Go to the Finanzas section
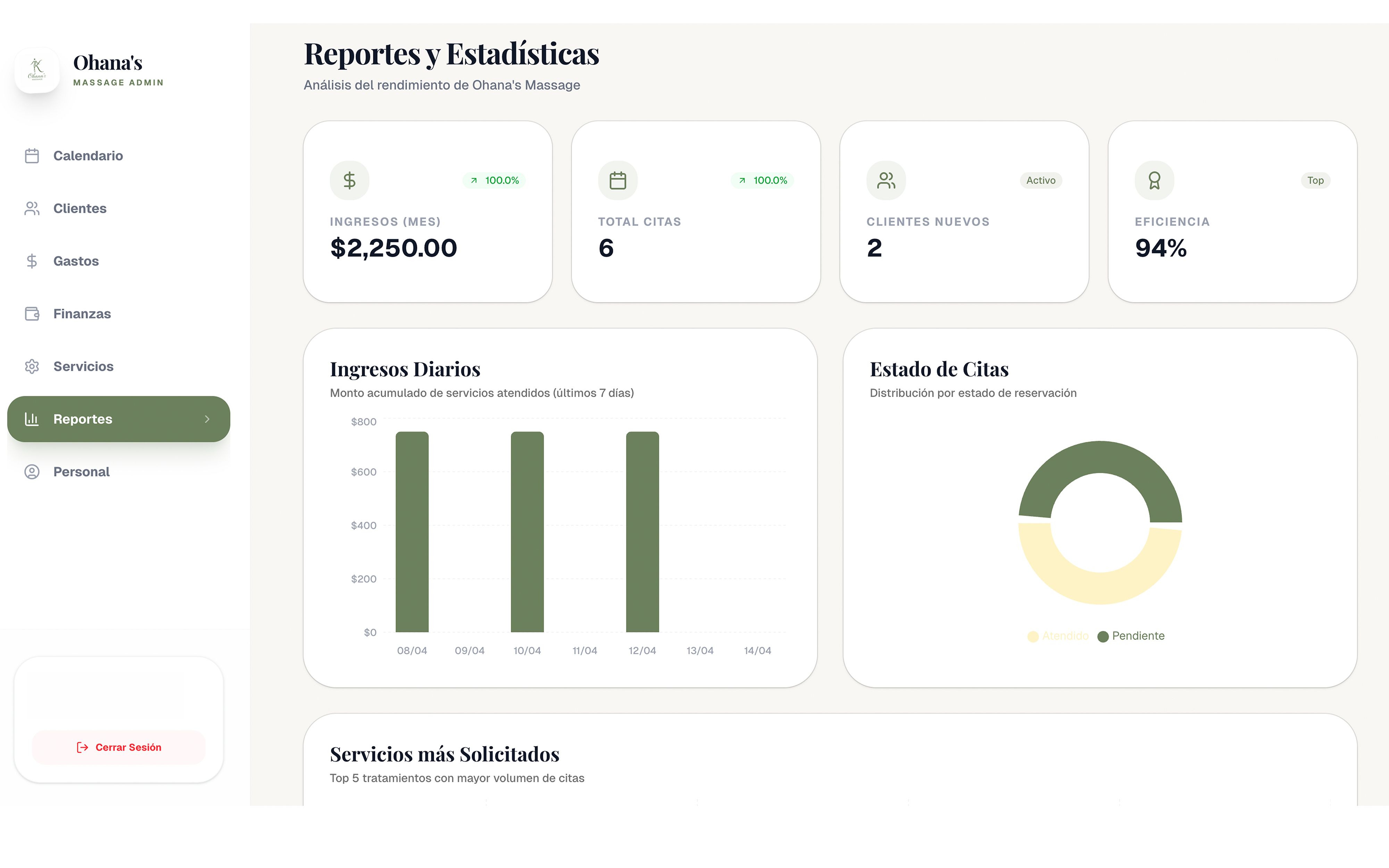This screenshot has width=1389, height=868. pyautogui.click(x=82, y=314)
